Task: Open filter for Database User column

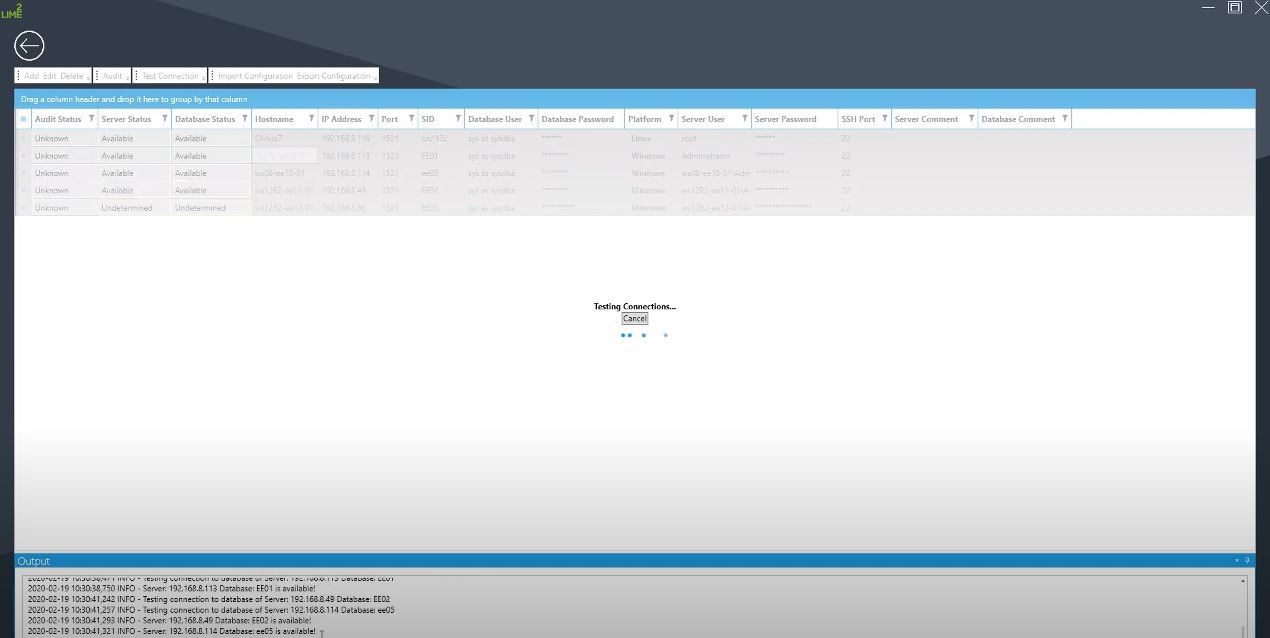Action: click(531, 119)
